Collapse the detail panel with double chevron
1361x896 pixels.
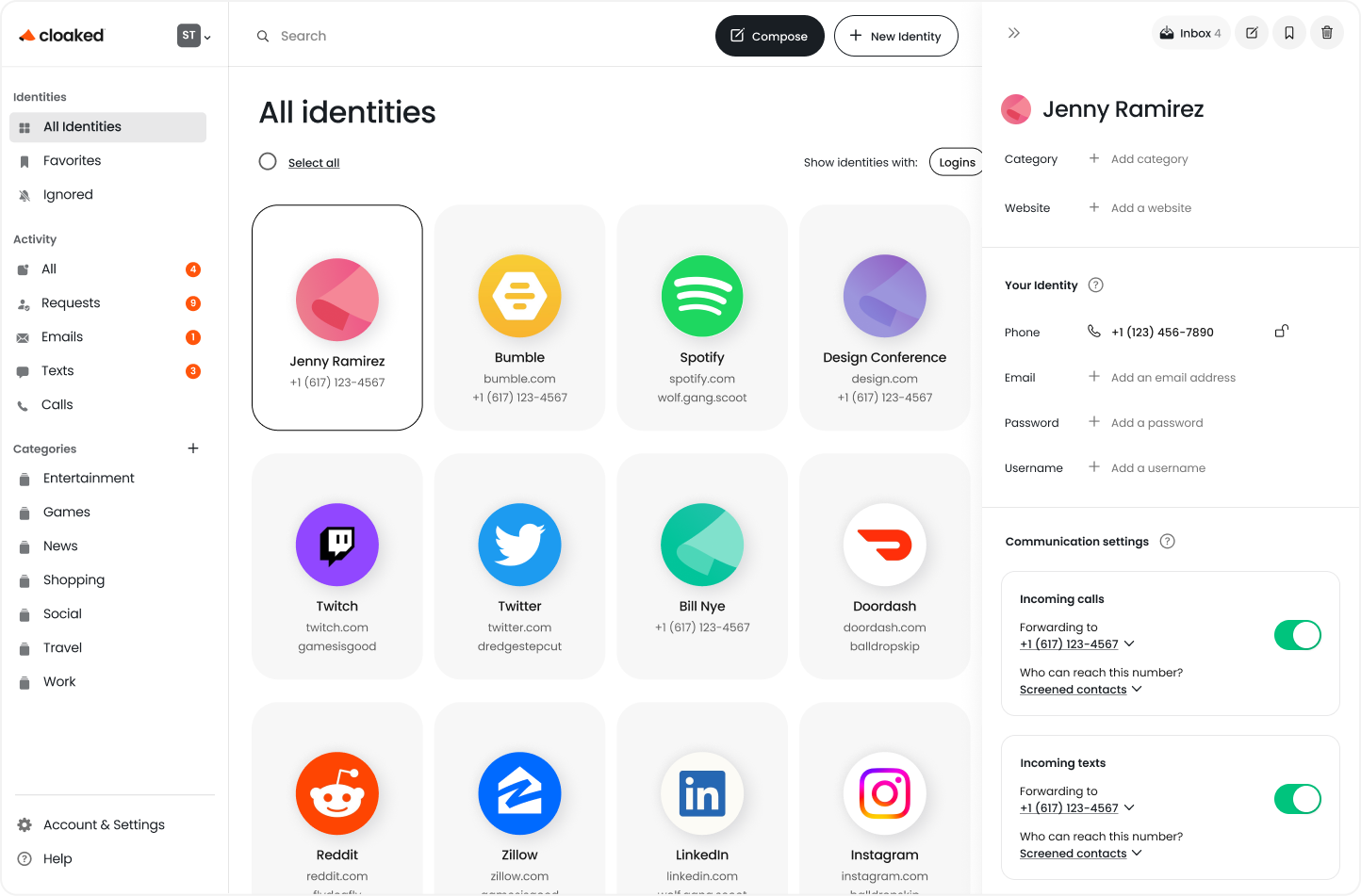point(1014,33)
